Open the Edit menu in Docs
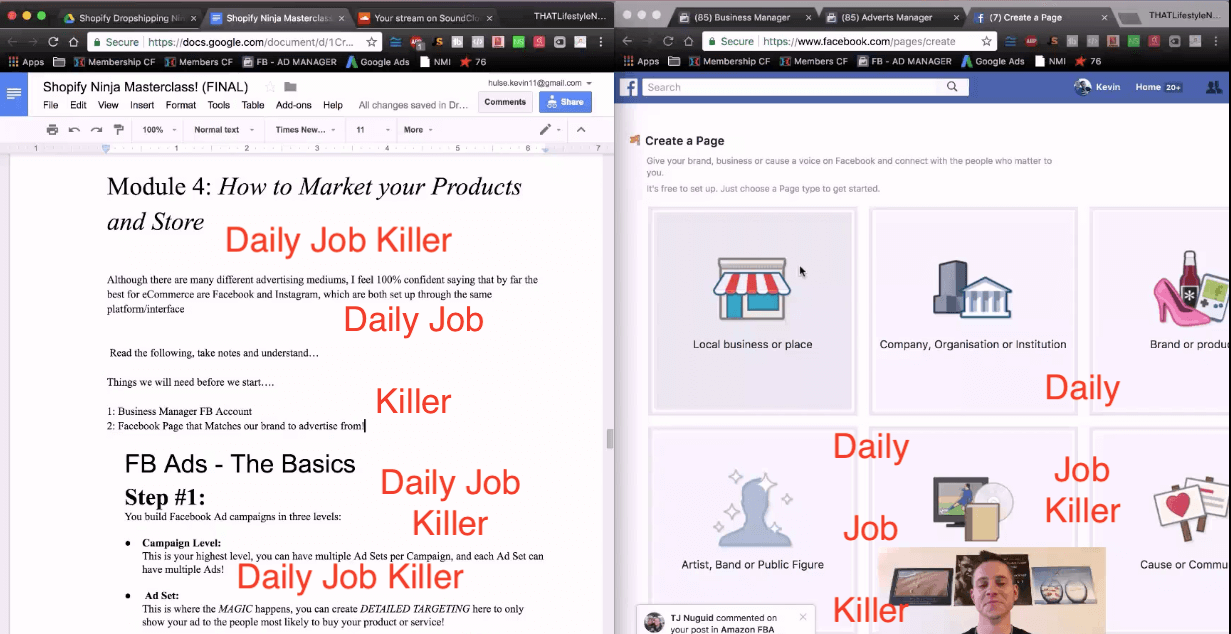Screen dimensions: 1231x634 (78, 105)
